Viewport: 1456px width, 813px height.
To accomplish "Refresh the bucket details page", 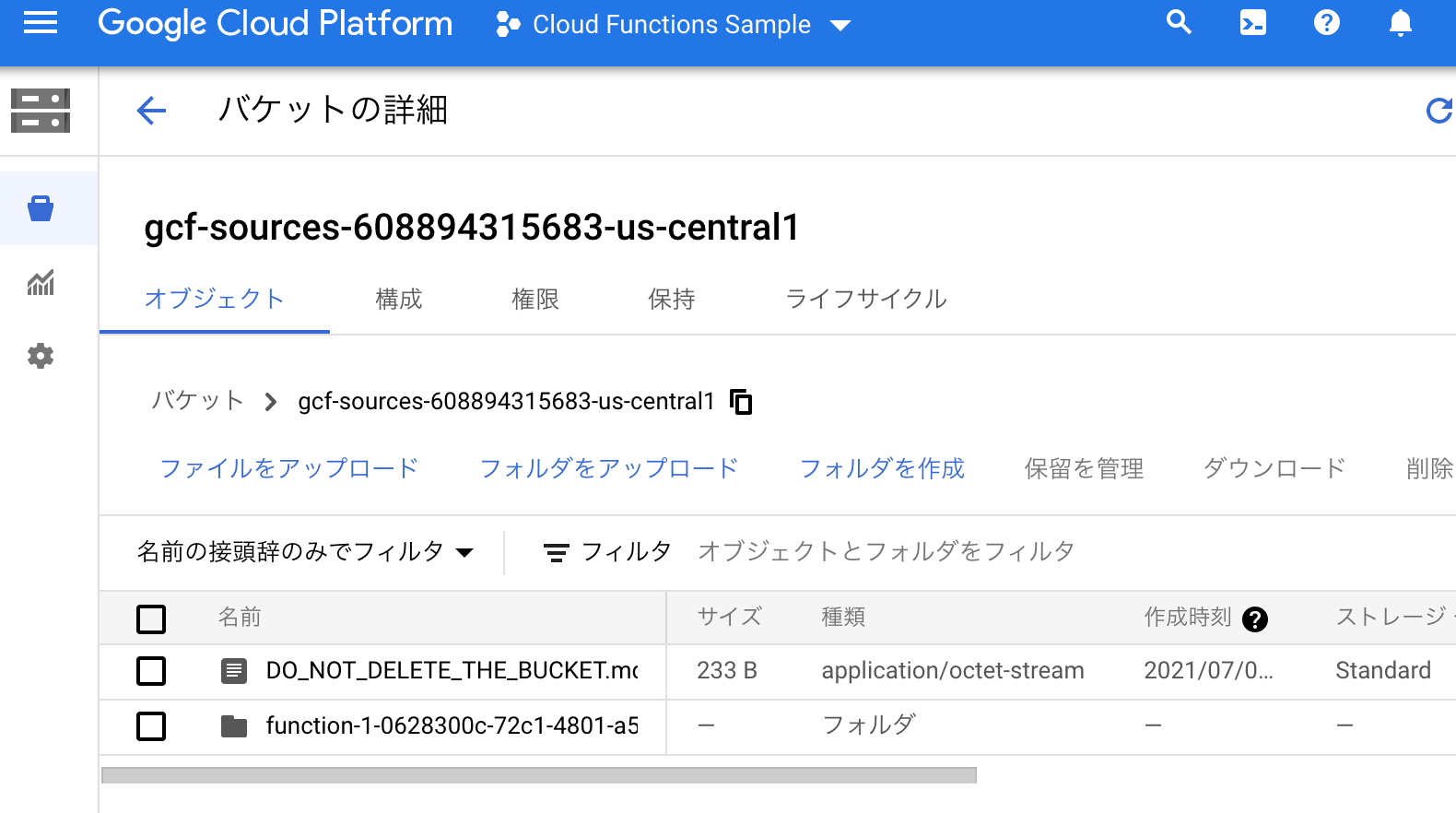I will tap(1438, 111).
